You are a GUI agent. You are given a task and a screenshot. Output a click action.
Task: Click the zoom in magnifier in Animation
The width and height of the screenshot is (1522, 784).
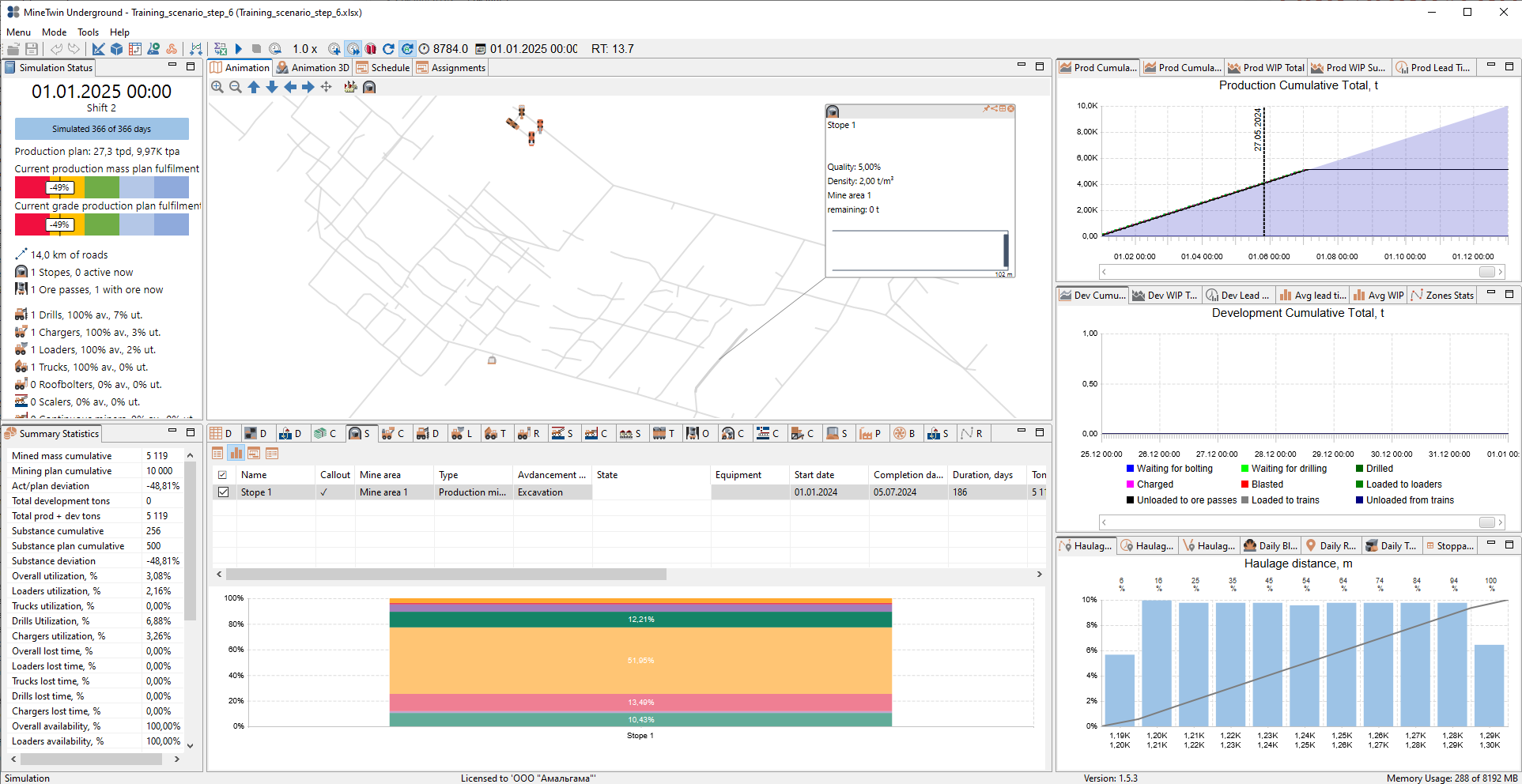click(x=217, y=87)
